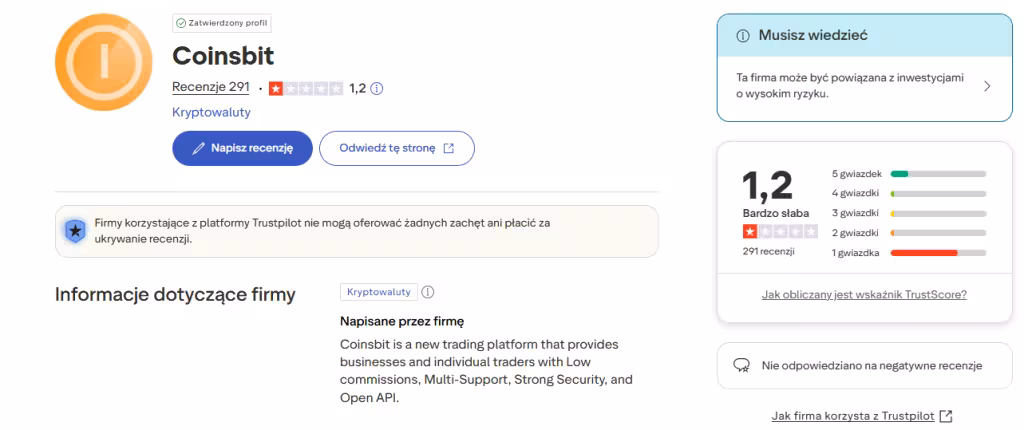Open the Recenzje 291 link
The image size is (1024, 430).
[x=210, y=87]
